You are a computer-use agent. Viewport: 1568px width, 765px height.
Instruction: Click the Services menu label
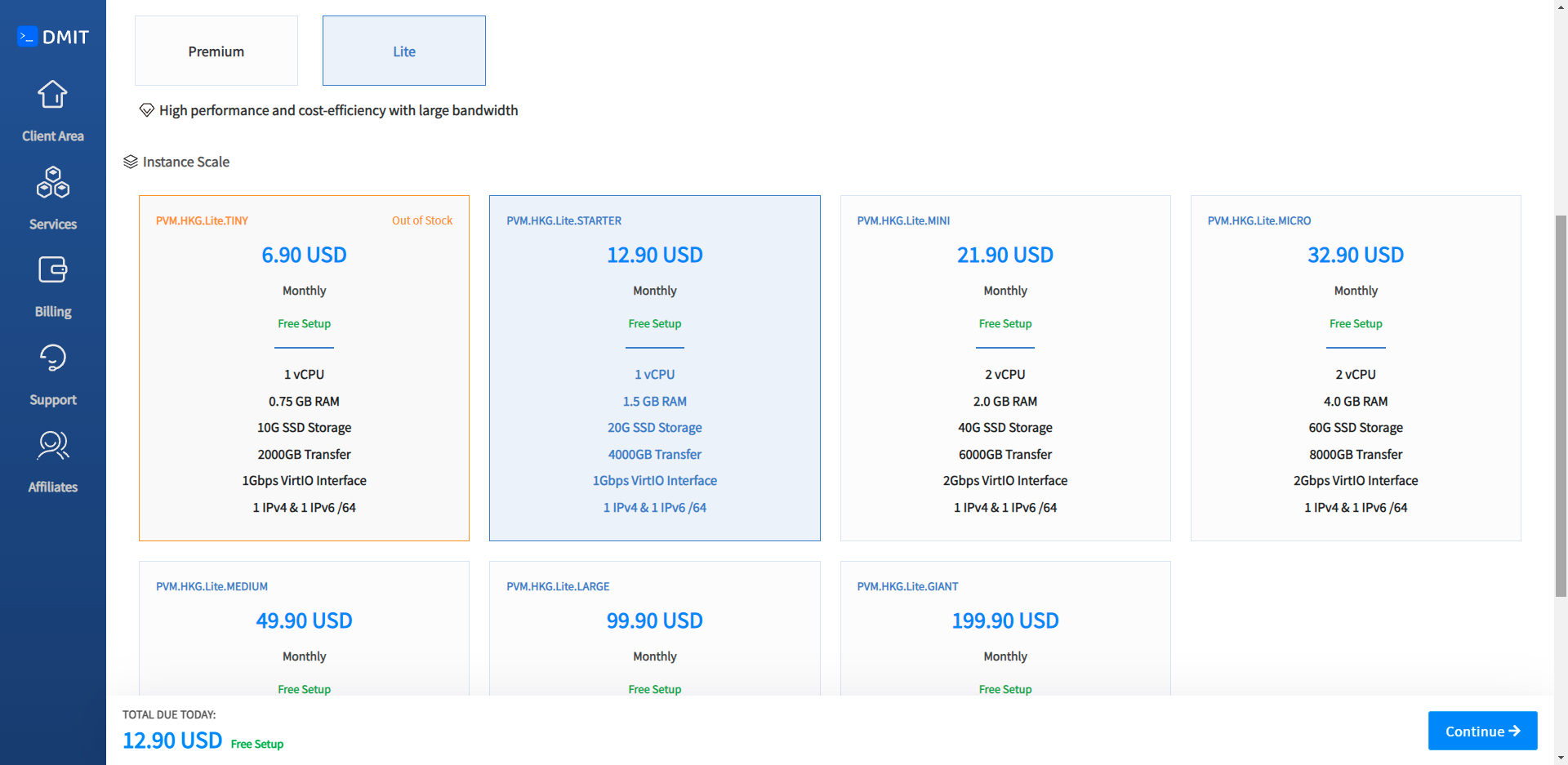coord(53,225)
